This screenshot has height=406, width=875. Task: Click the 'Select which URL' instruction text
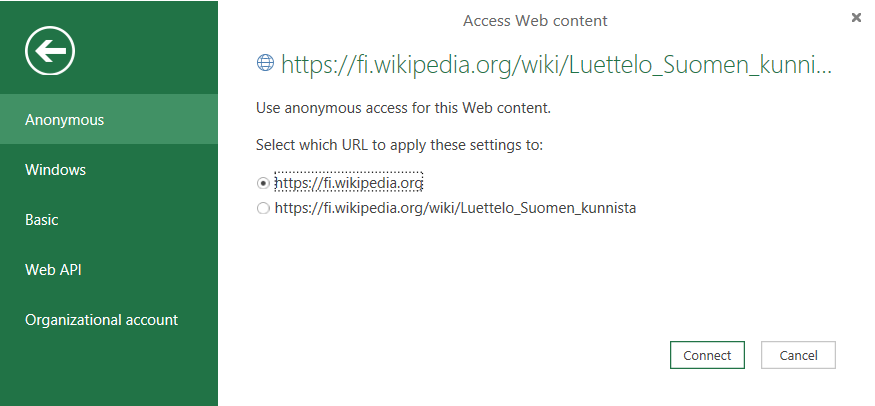[399, 145]
